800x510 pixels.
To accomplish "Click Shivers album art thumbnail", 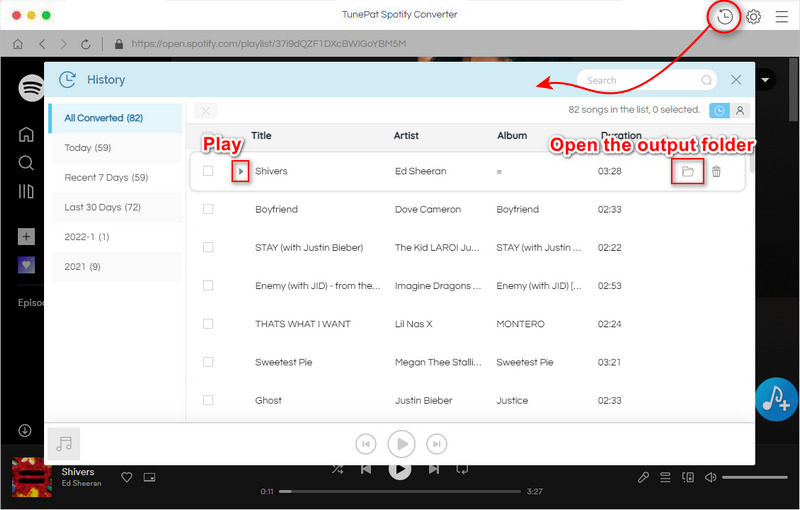I will click(32, 477).
